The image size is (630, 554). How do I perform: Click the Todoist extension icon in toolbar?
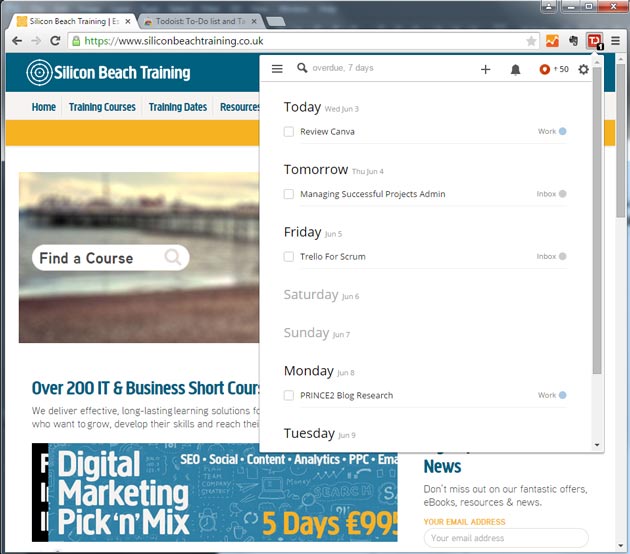(x=595, y=41)
